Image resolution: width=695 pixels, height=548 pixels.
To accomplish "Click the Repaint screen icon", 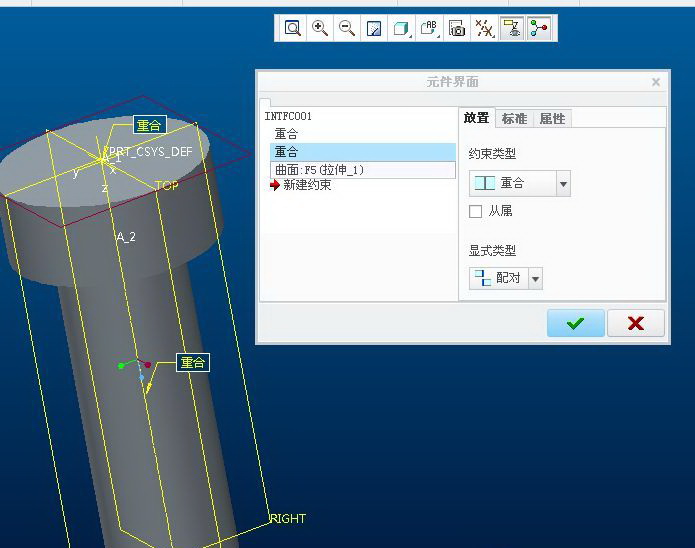I will (374, 28).
